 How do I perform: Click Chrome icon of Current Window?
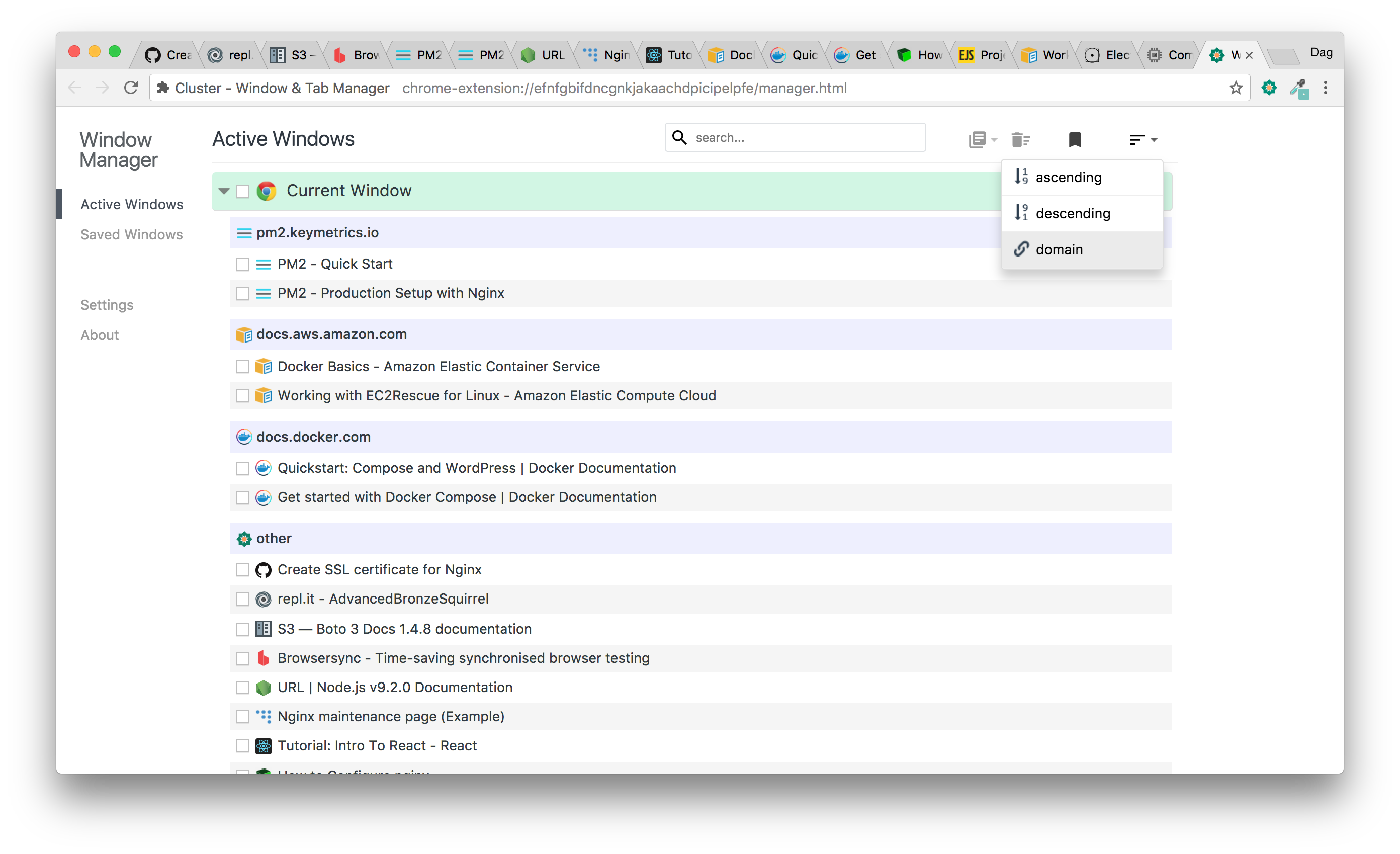[x=267, y=191]
